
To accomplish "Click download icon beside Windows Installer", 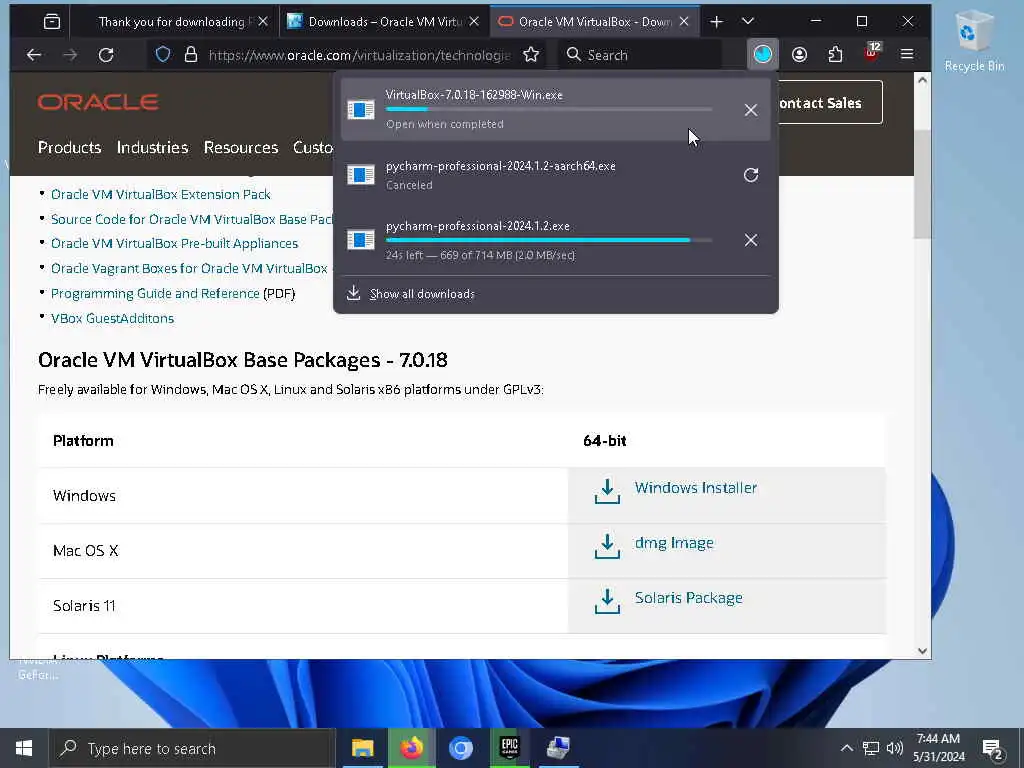I will (607, 492).
